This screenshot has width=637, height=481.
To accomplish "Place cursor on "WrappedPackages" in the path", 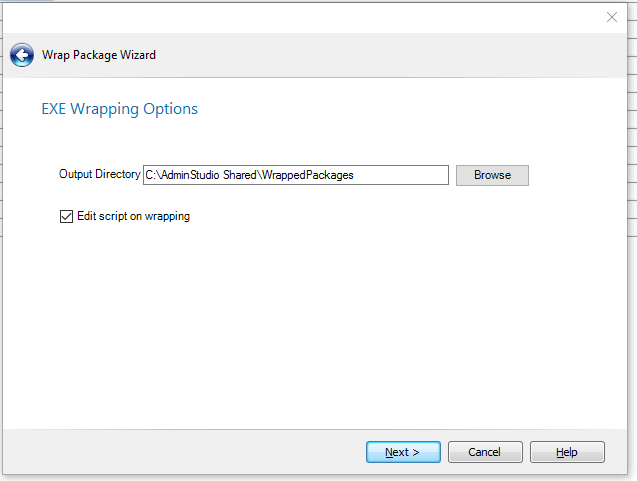I will (308, 175).
